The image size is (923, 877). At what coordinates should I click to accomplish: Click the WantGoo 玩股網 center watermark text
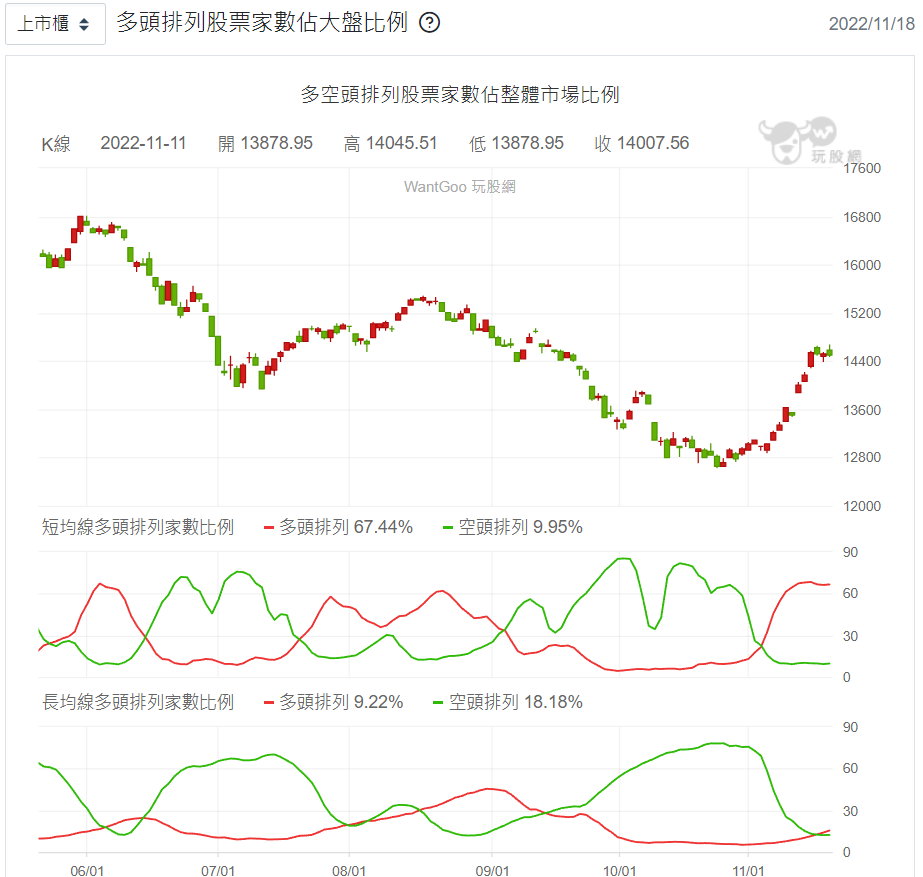pos(460,186)
